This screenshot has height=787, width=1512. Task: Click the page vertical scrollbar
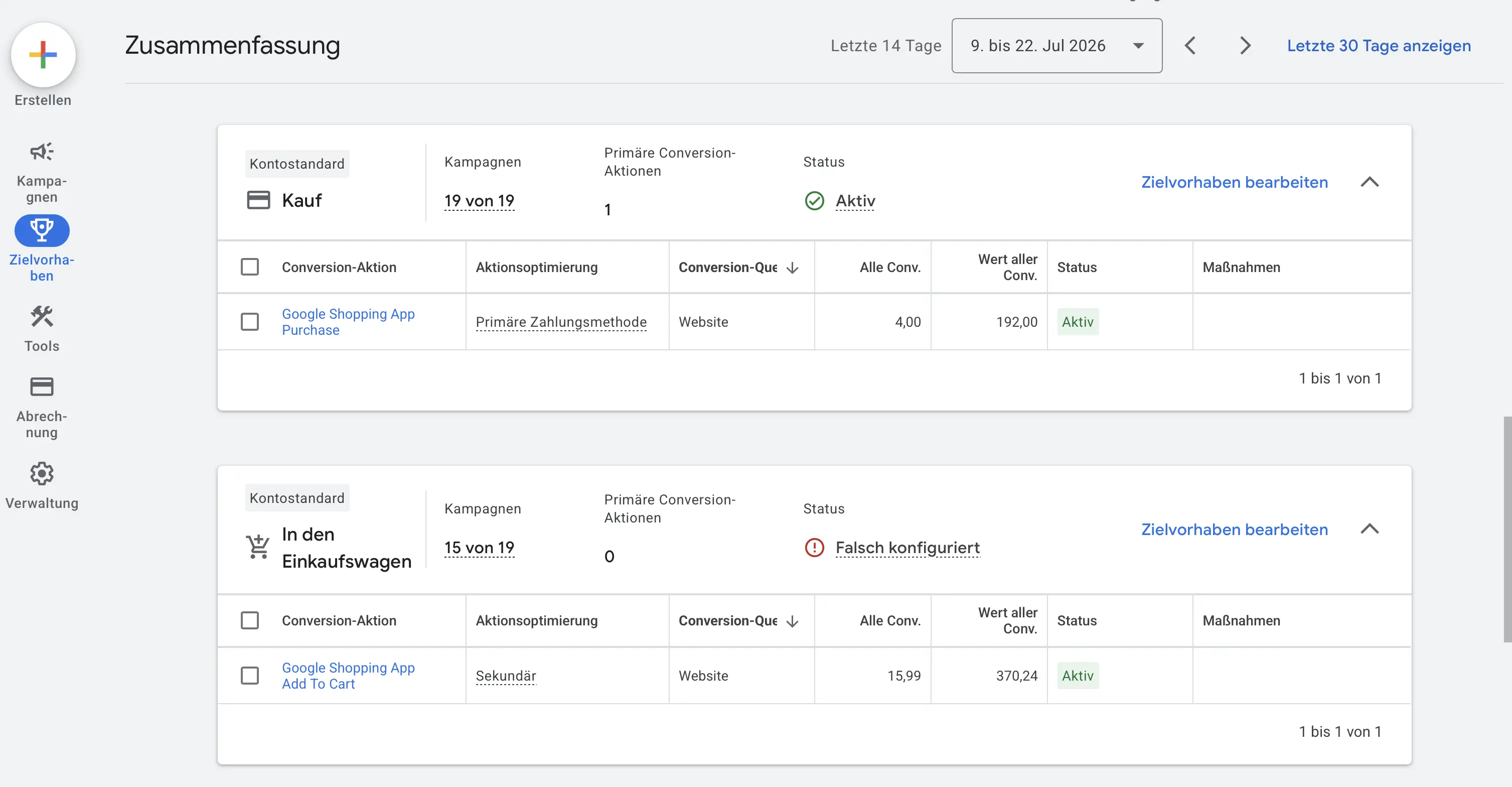point(1507,529)
